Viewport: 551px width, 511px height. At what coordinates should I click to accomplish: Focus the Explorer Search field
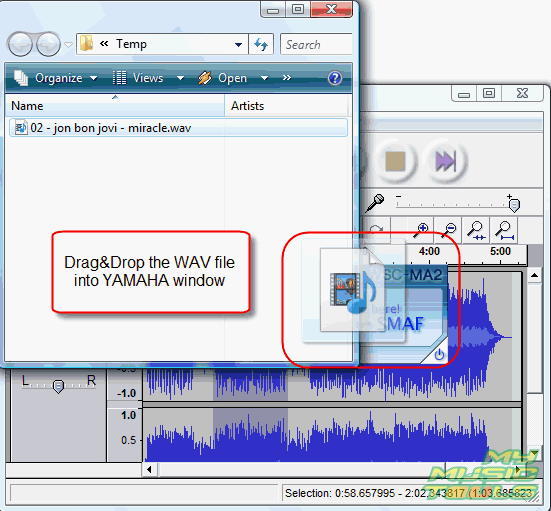point(316,44)
